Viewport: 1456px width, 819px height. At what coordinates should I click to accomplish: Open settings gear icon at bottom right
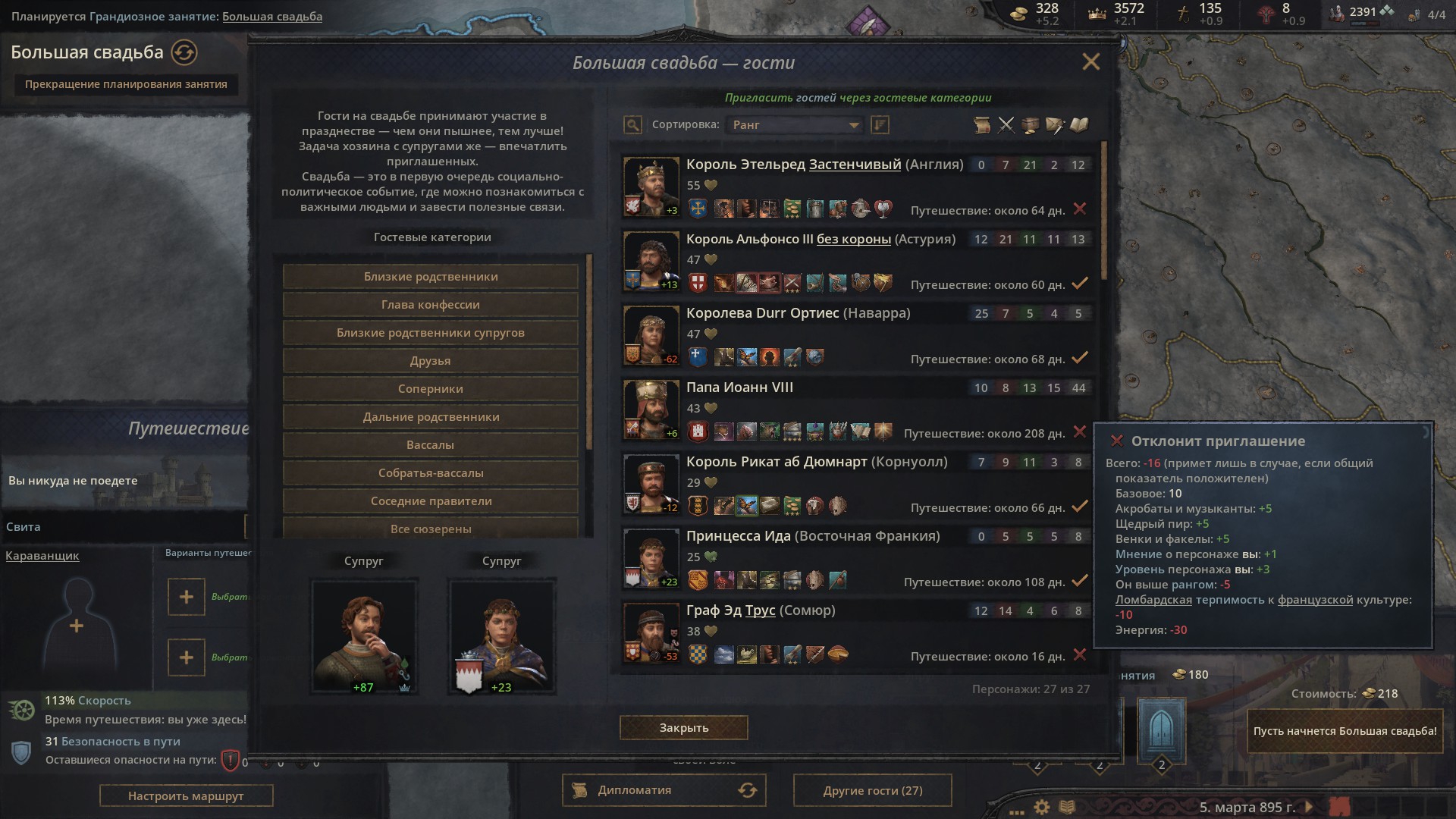point(1042,807)
